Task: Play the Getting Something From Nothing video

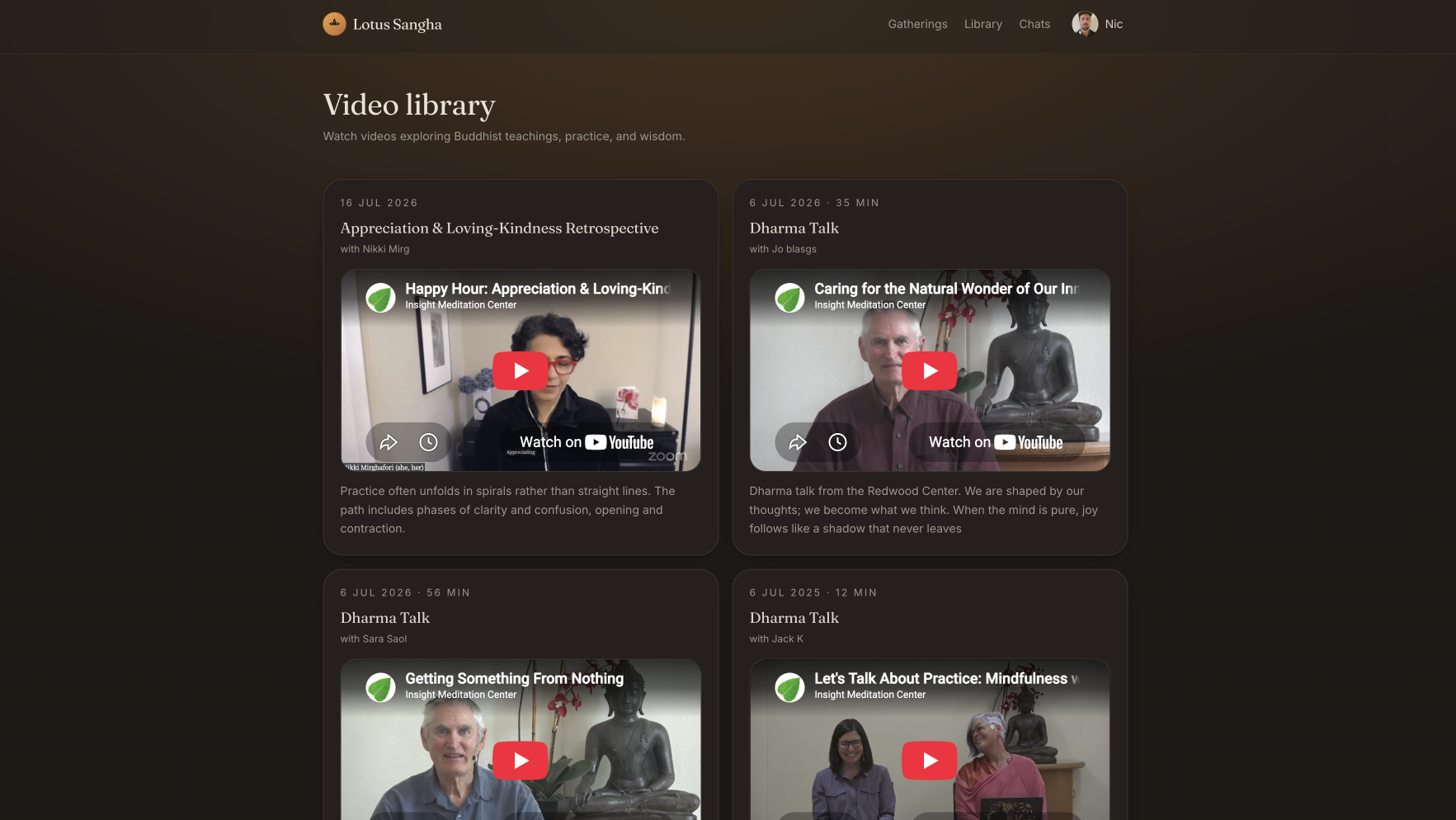Action: click(521, 761)
